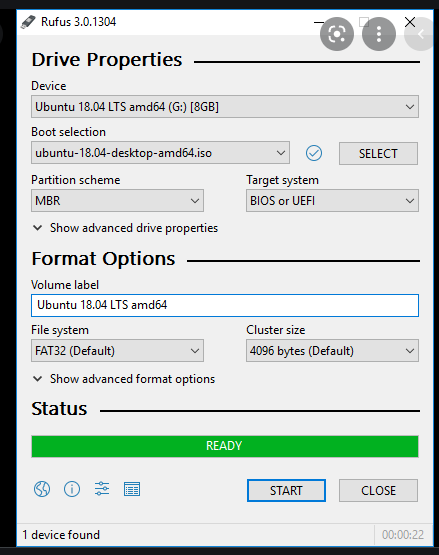Open the Partition scheme MBR dropdown
This screenshot has height=555, width=439.
117,201
